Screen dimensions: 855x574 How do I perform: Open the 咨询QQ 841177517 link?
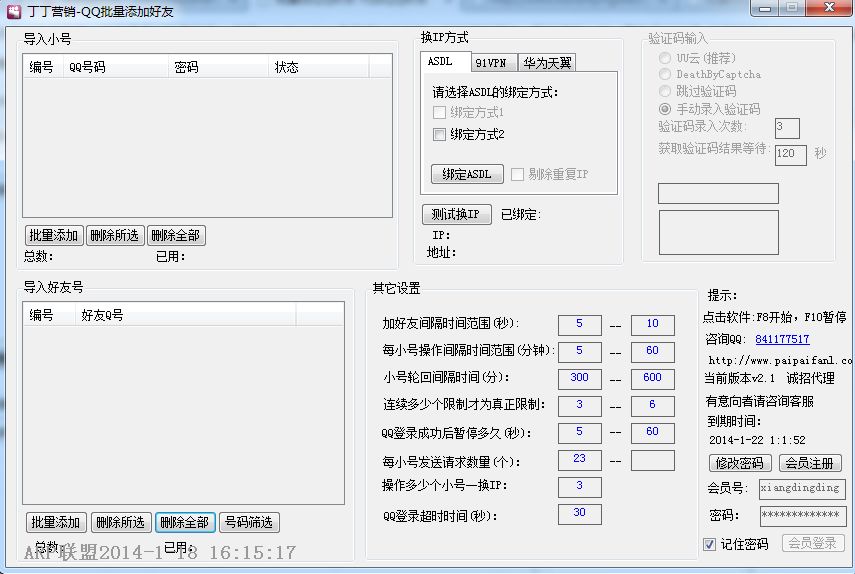pos(782,340)
